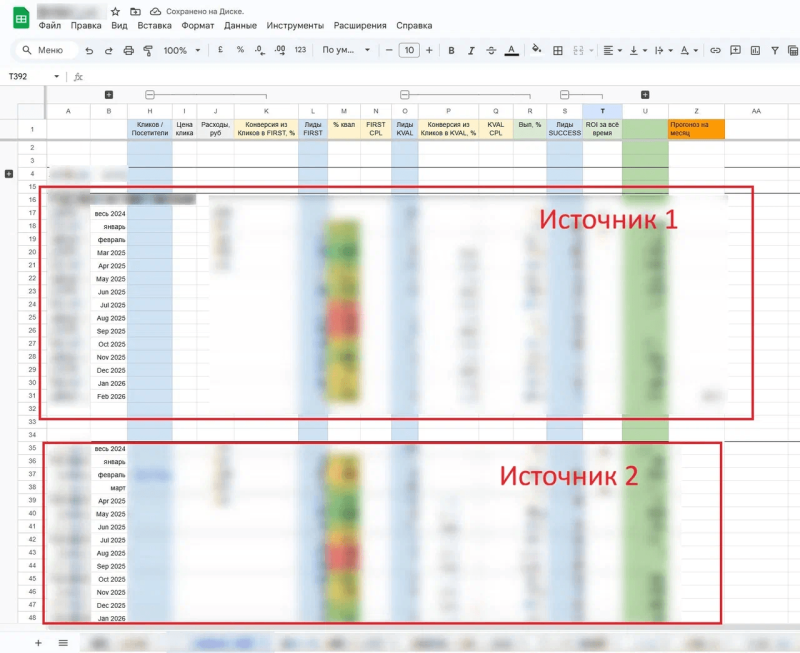Open the fill color picker
Screen dimensions: 800x653
(536, 50)
